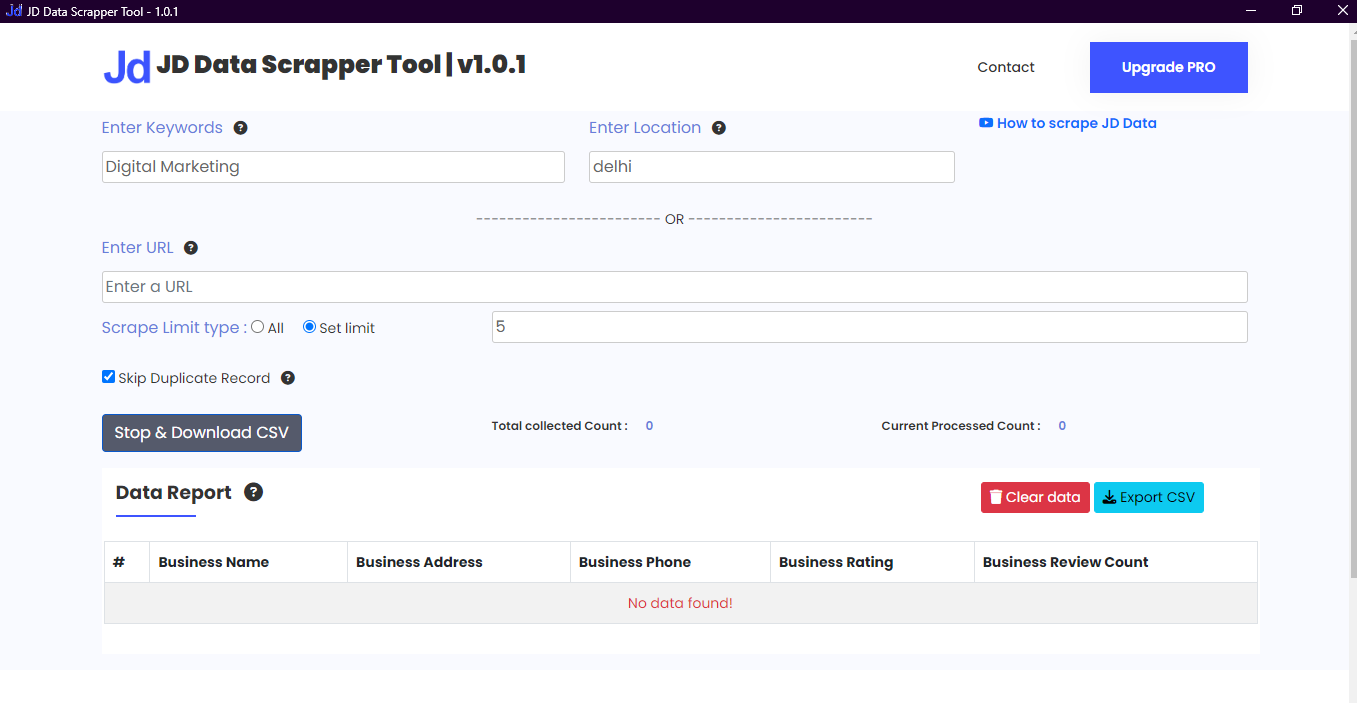Restore down the application window
This screenshot has height=703, width=1357.
tap(1297, 11)
